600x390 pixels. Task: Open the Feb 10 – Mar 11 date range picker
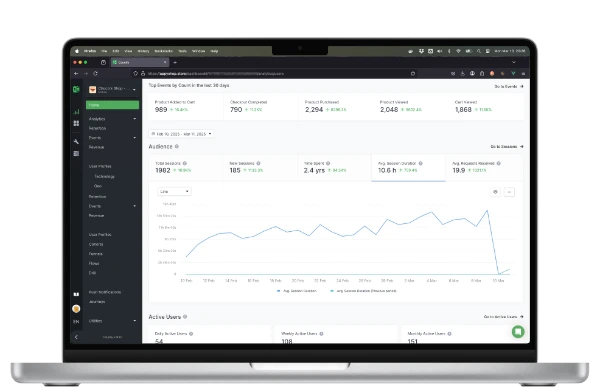(x=181, y=134)
